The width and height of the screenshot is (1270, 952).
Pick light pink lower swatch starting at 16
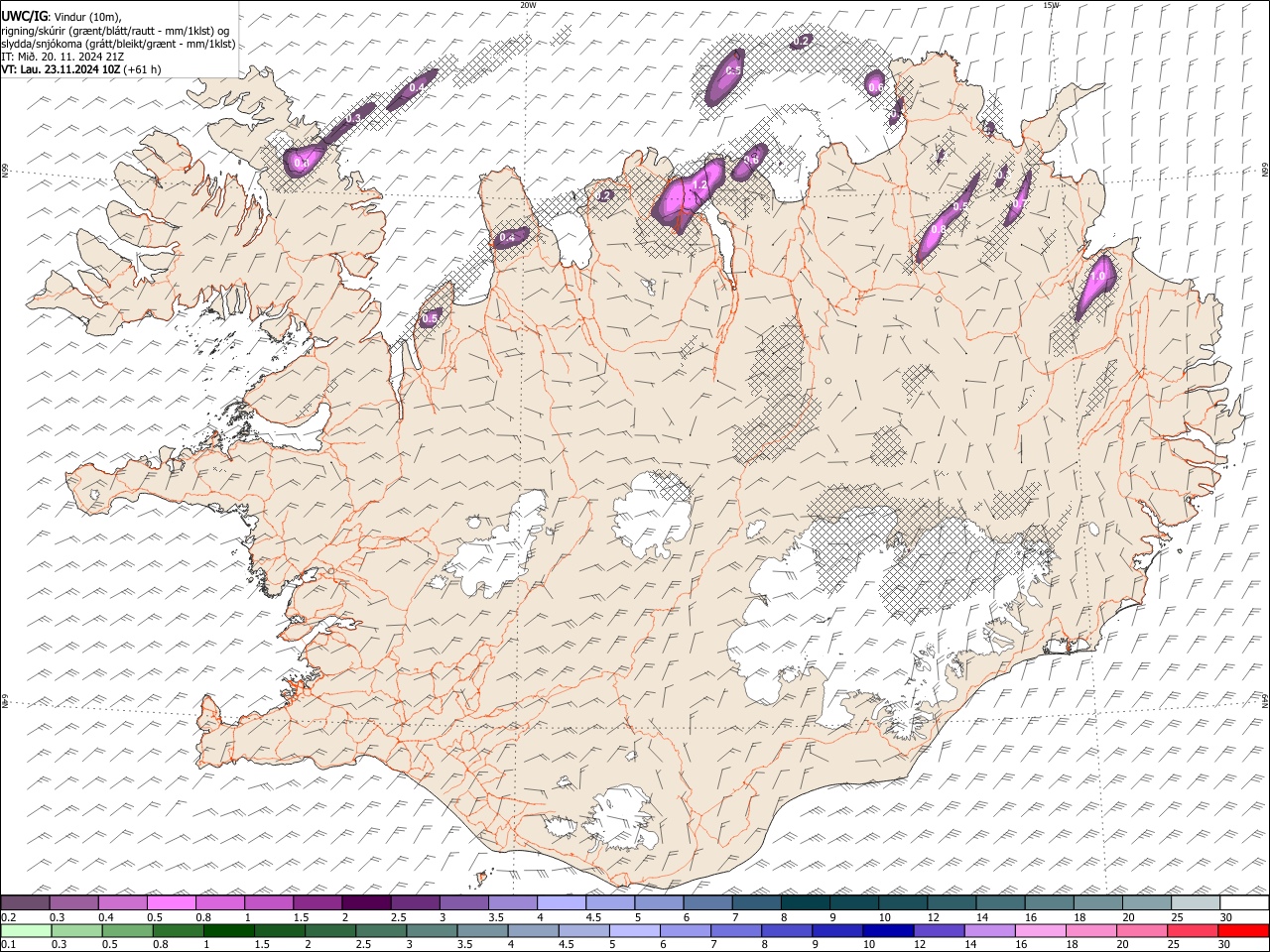(1039, 930)
